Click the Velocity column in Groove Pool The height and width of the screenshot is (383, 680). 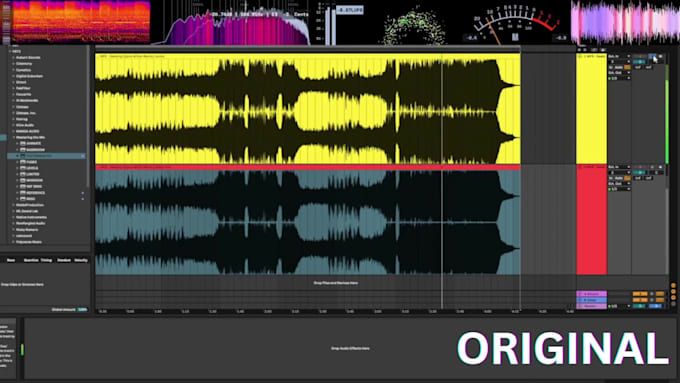pyautogui.click(x=81, y=260)
